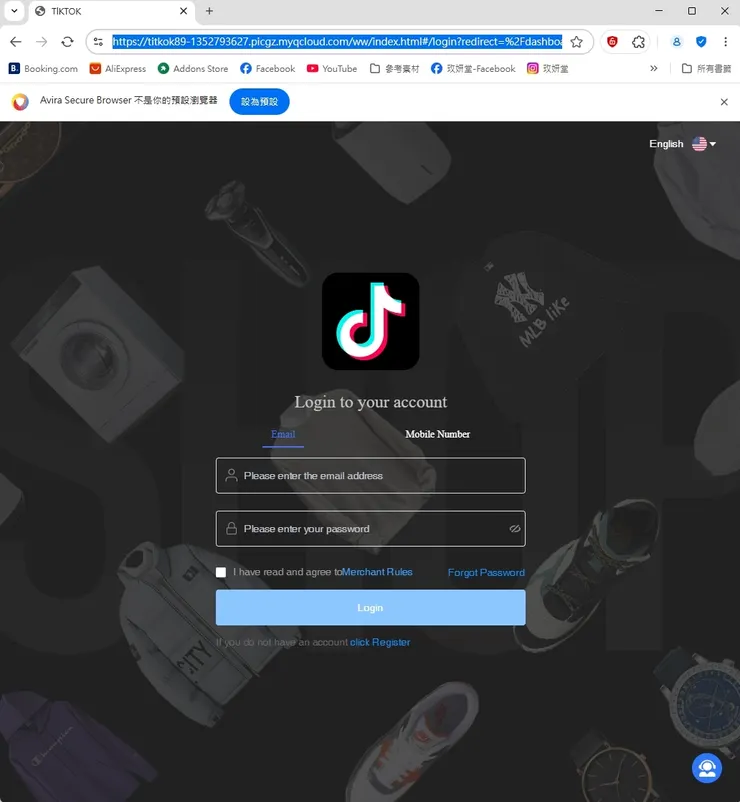
Task: Click the TIKTOK browser tab title
Action: click(66, 11)
